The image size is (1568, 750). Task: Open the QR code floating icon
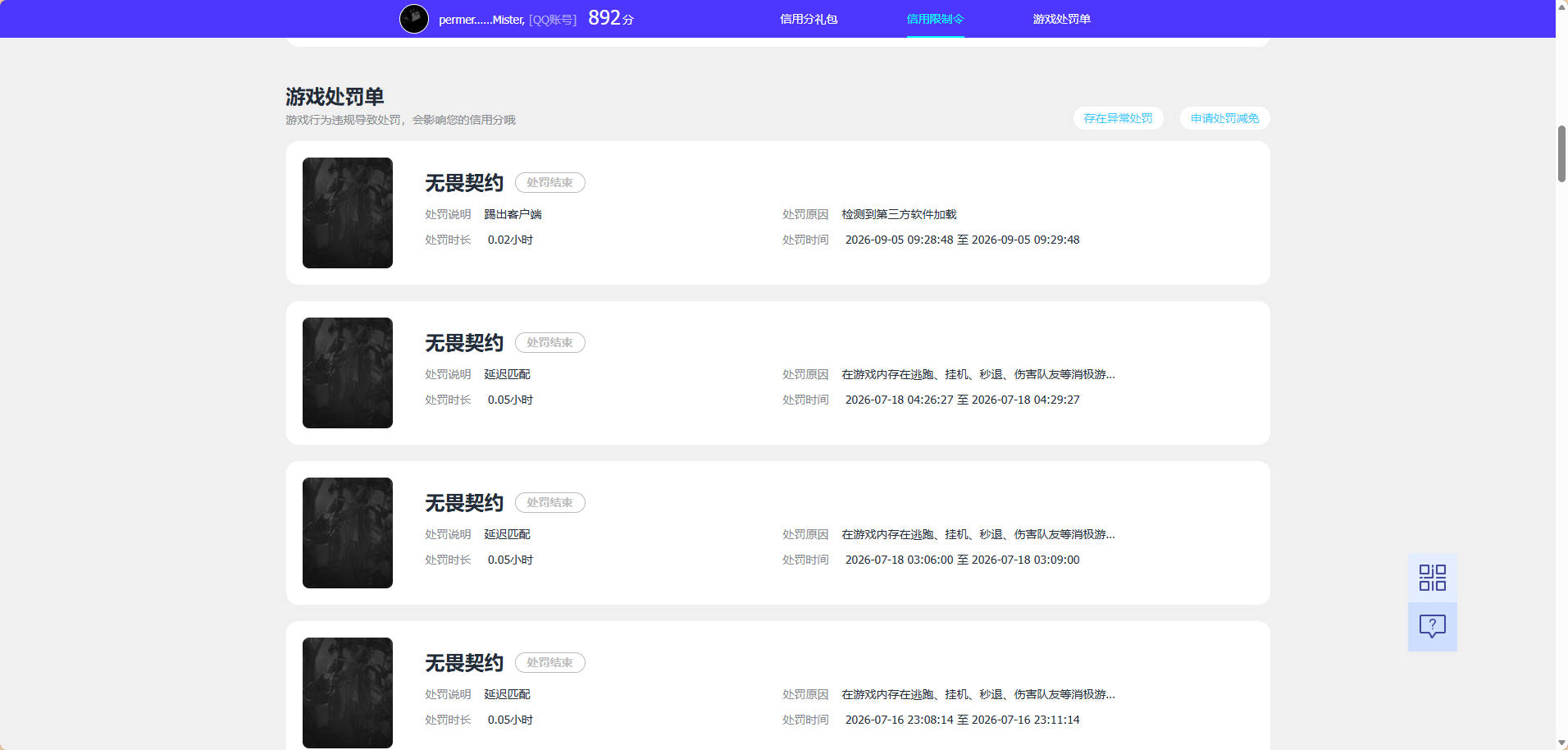tap(1433, 578)
